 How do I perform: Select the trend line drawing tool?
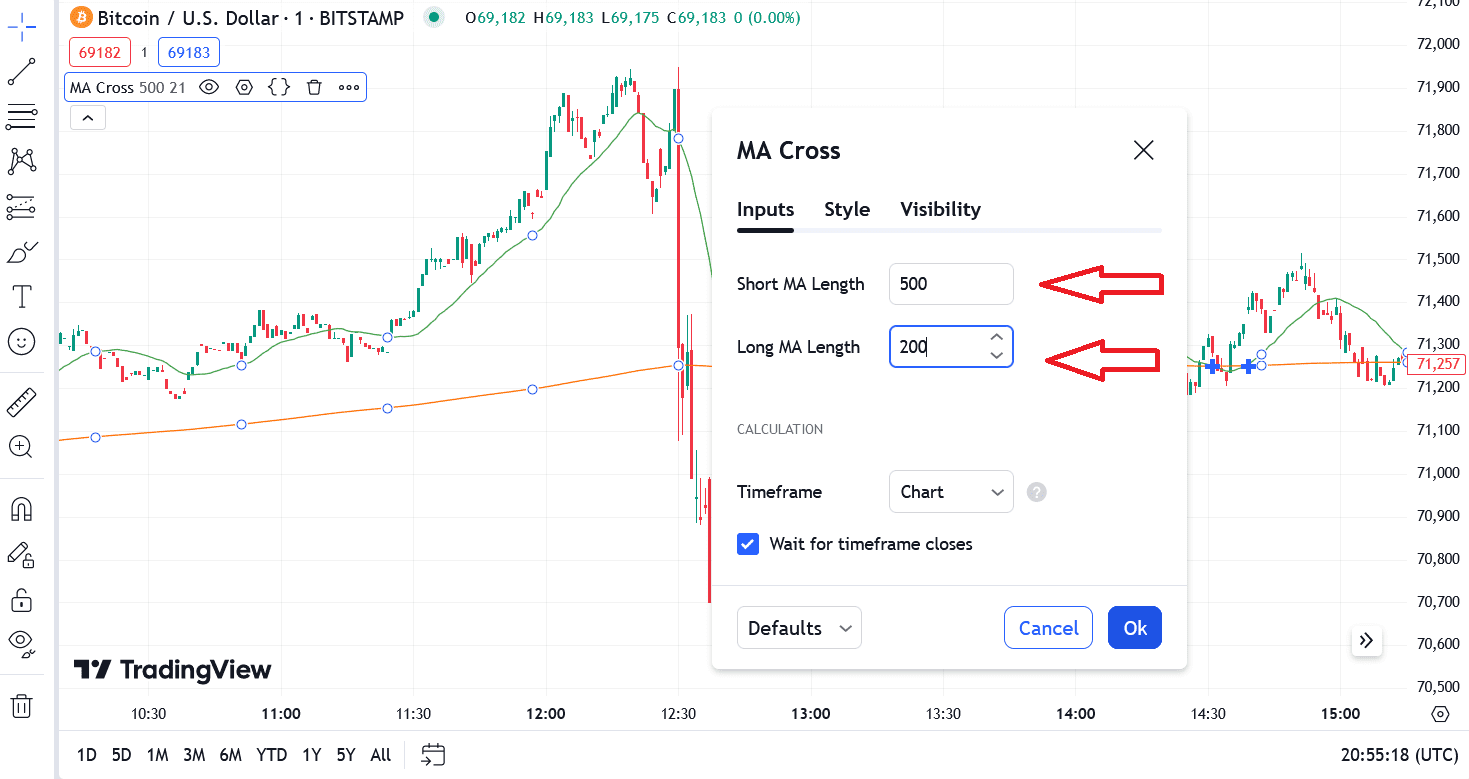click(x=22, y=73)
